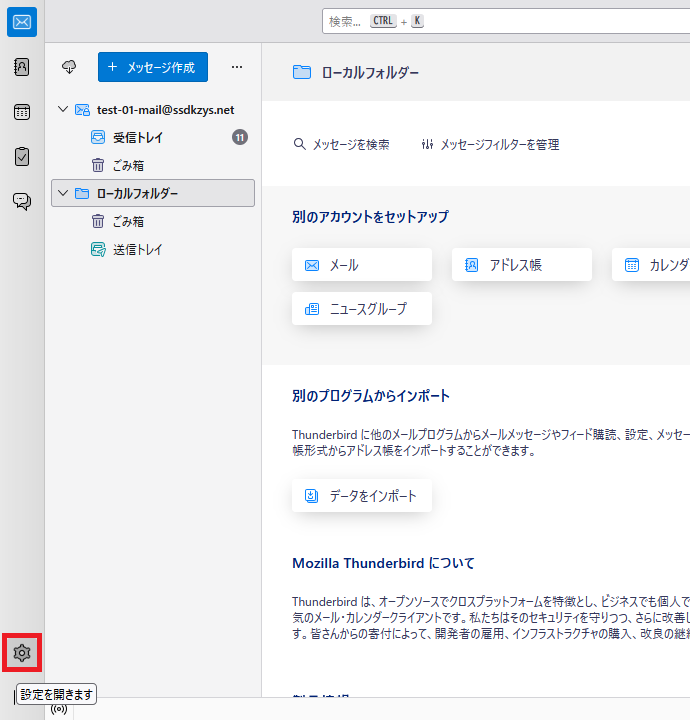The image size is (690, 720).
Task: Set up a new ニュースグループ account
Action: click(x=362, y=309)
